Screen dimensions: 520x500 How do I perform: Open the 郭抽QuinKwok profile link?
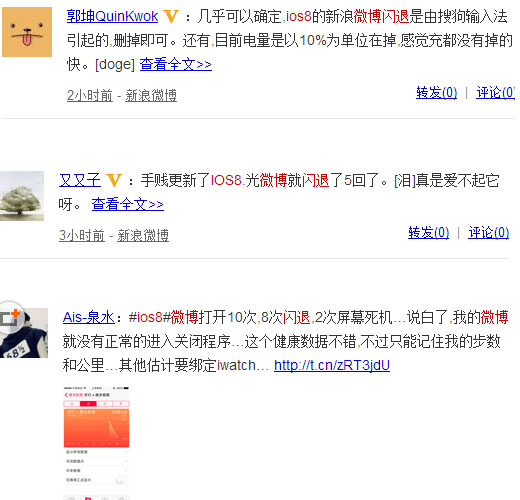pyautogui.click(x=112, y=16)
